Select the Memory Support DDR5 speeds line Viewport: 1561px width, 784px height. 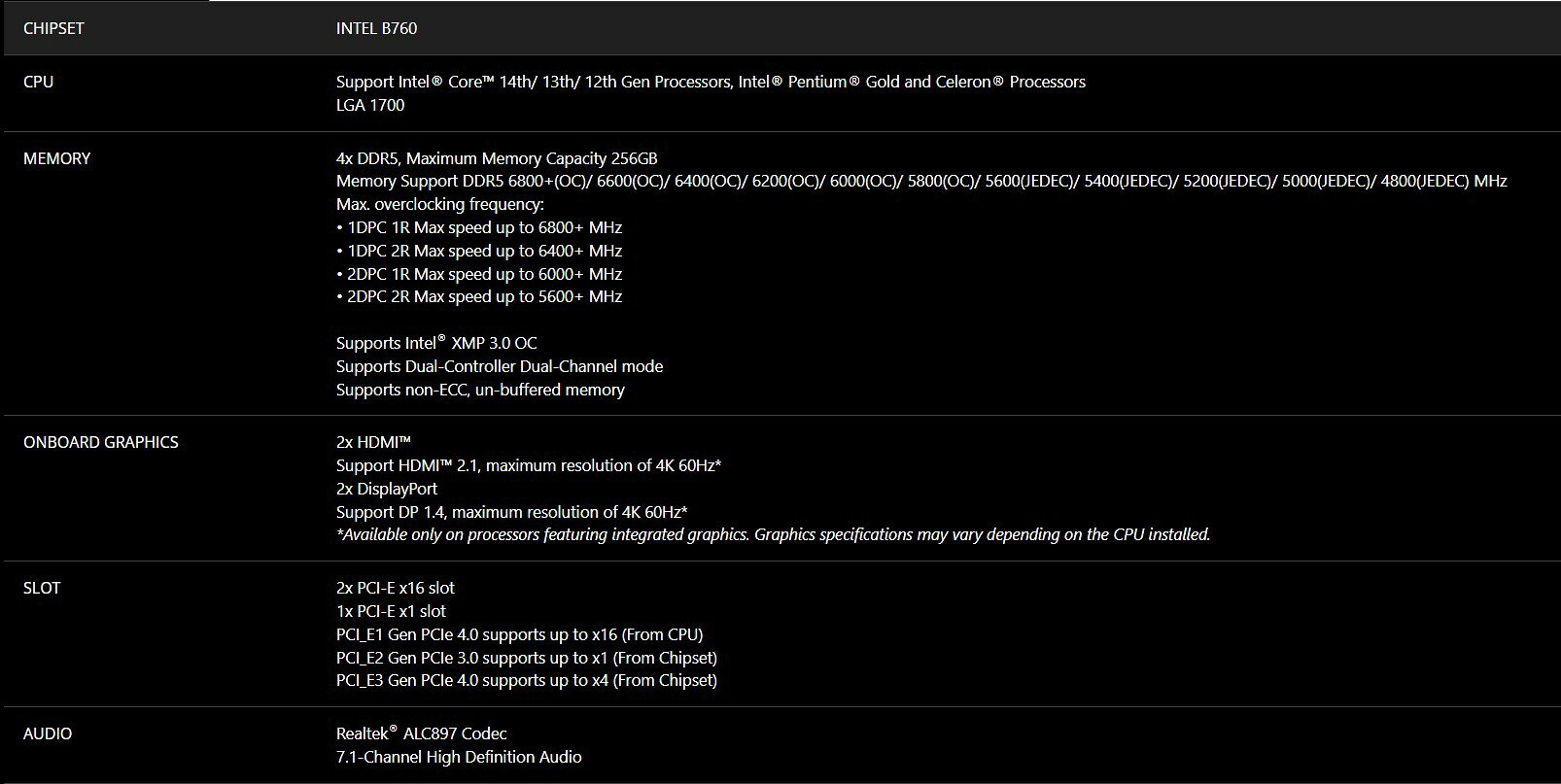pos(921,181)
